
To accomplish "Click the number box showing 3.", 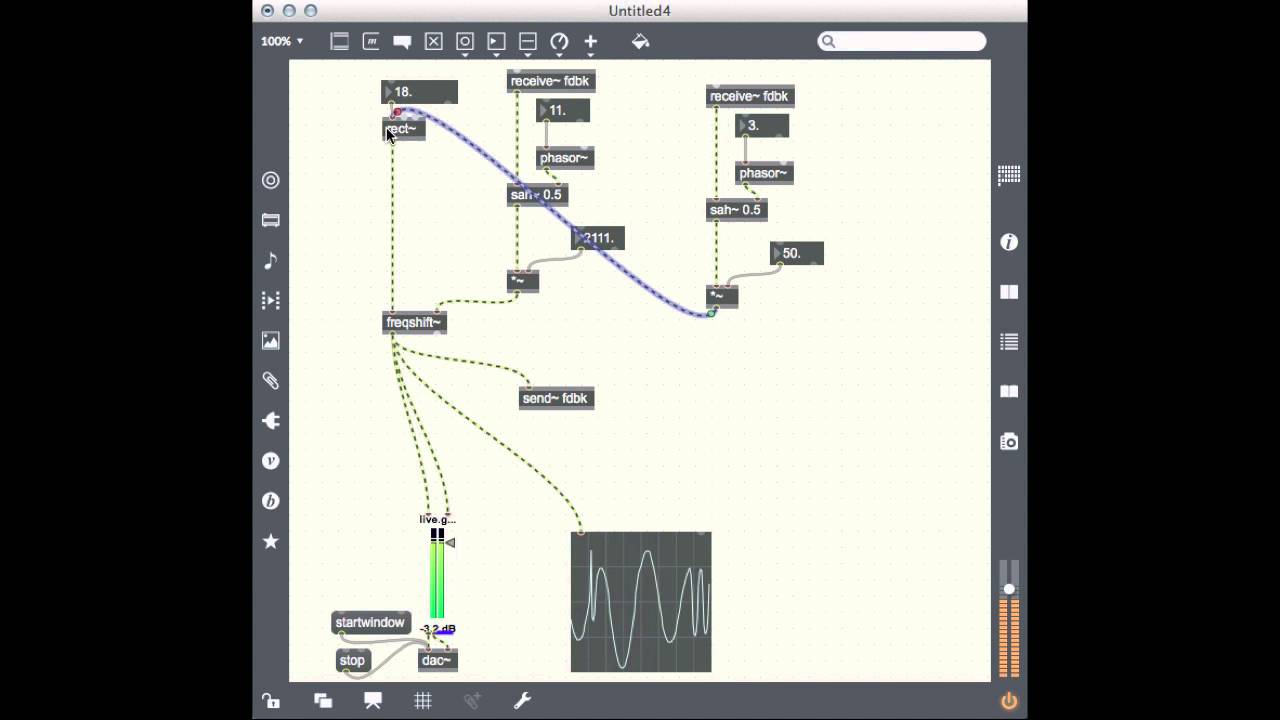I will (762, 126).
